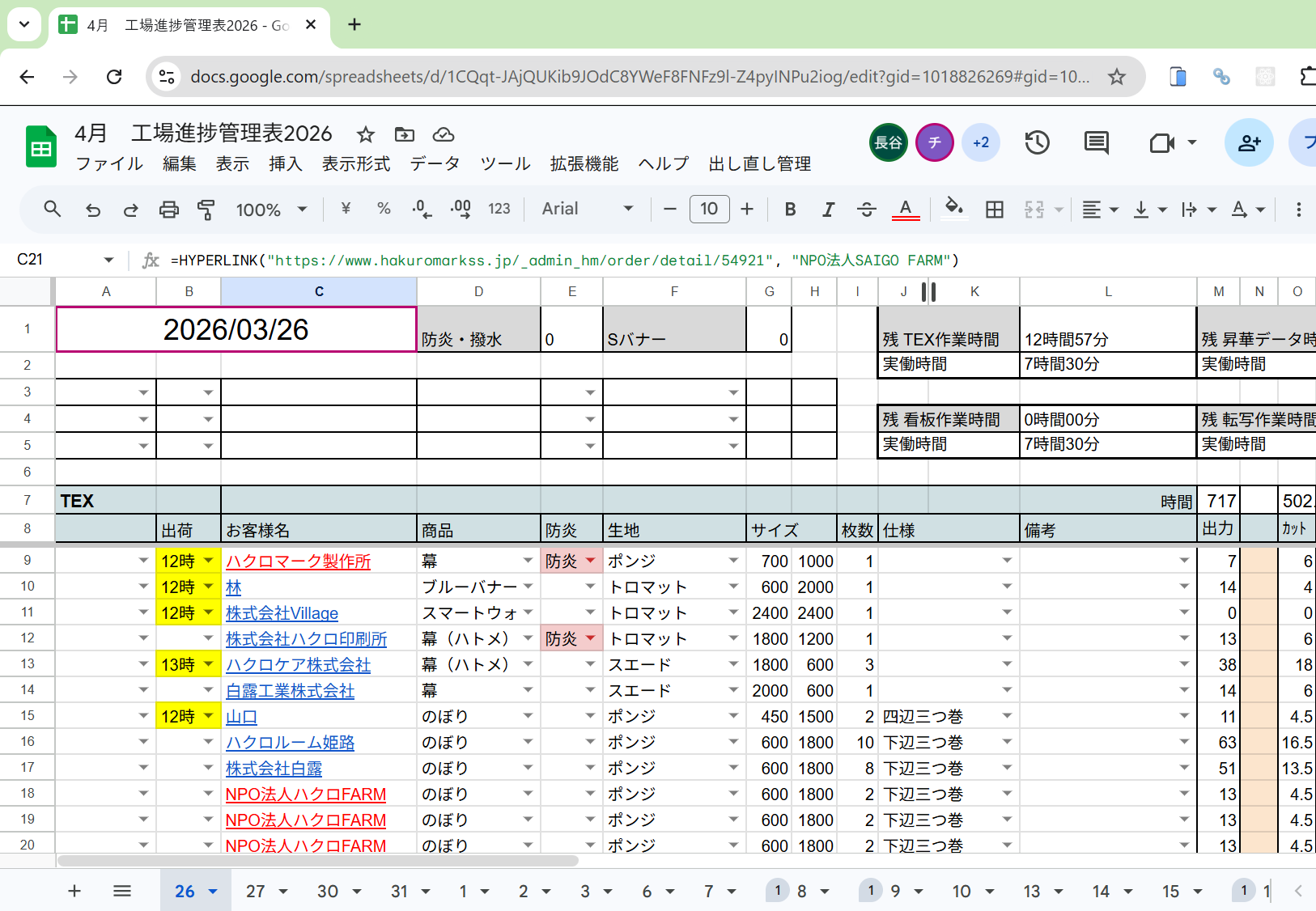Screen dimensions: 1316x911
Task: Open 13時 dropdown in ハクロケア株式会社 row
Action: coord(208,664)
